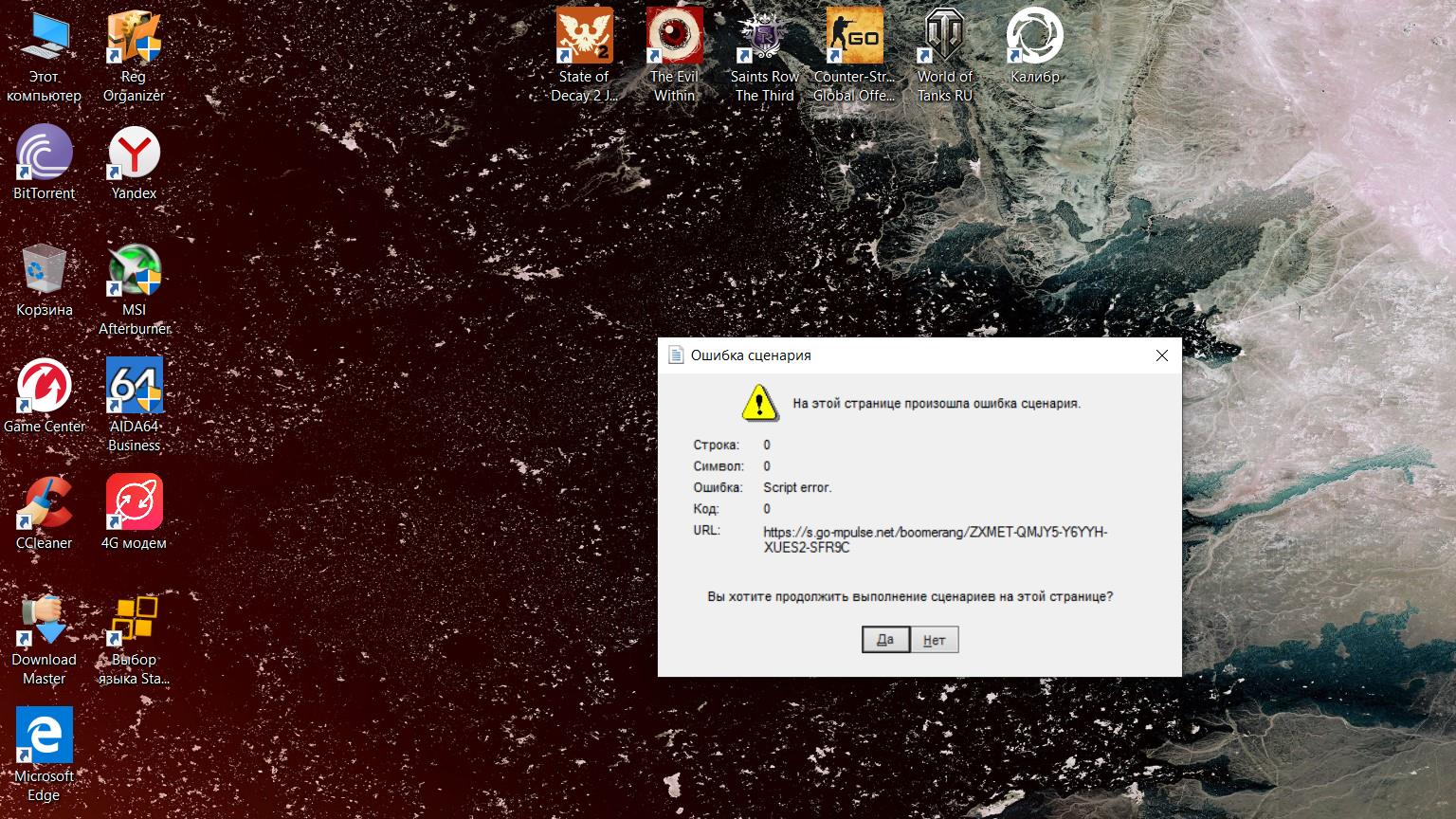Viewport: 1456px width, 819px height.
Task: Click the Ошибка сценария dialog title
Action: (x=751, y=355)
